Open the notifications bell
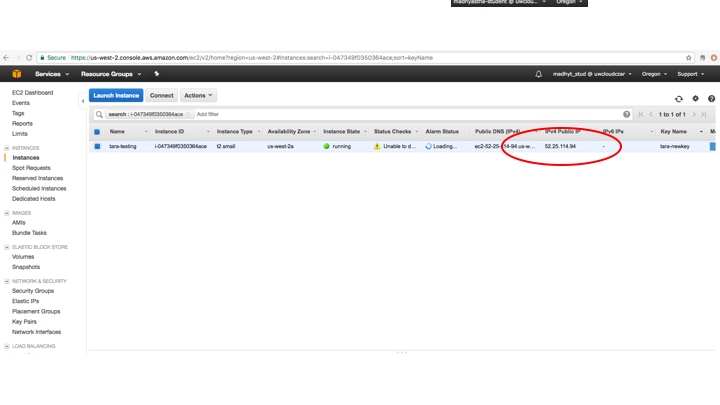720x405 pixels. pos(538,74)
